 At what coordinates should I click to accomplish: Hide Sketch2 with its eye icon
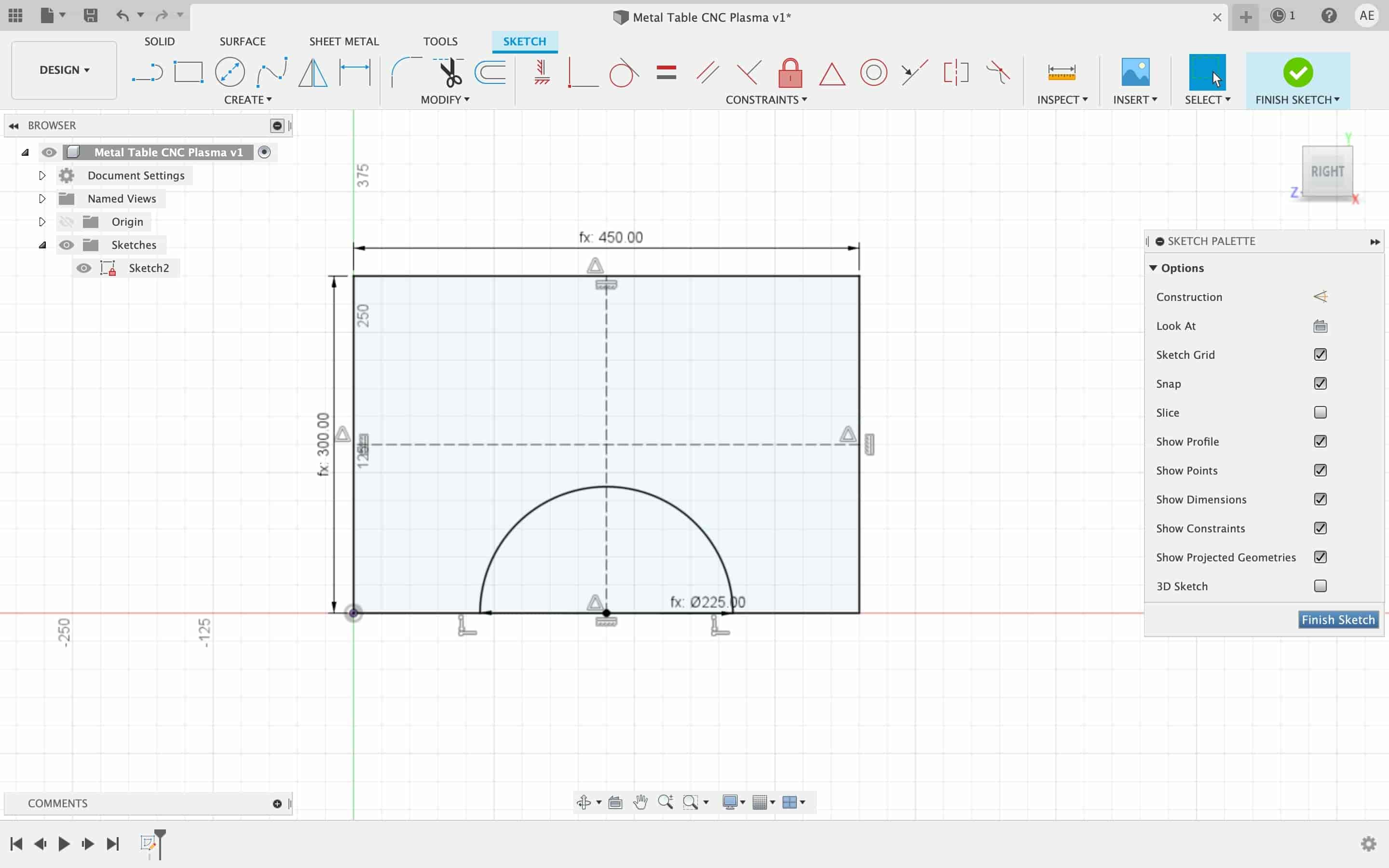[x=84, y=268]
